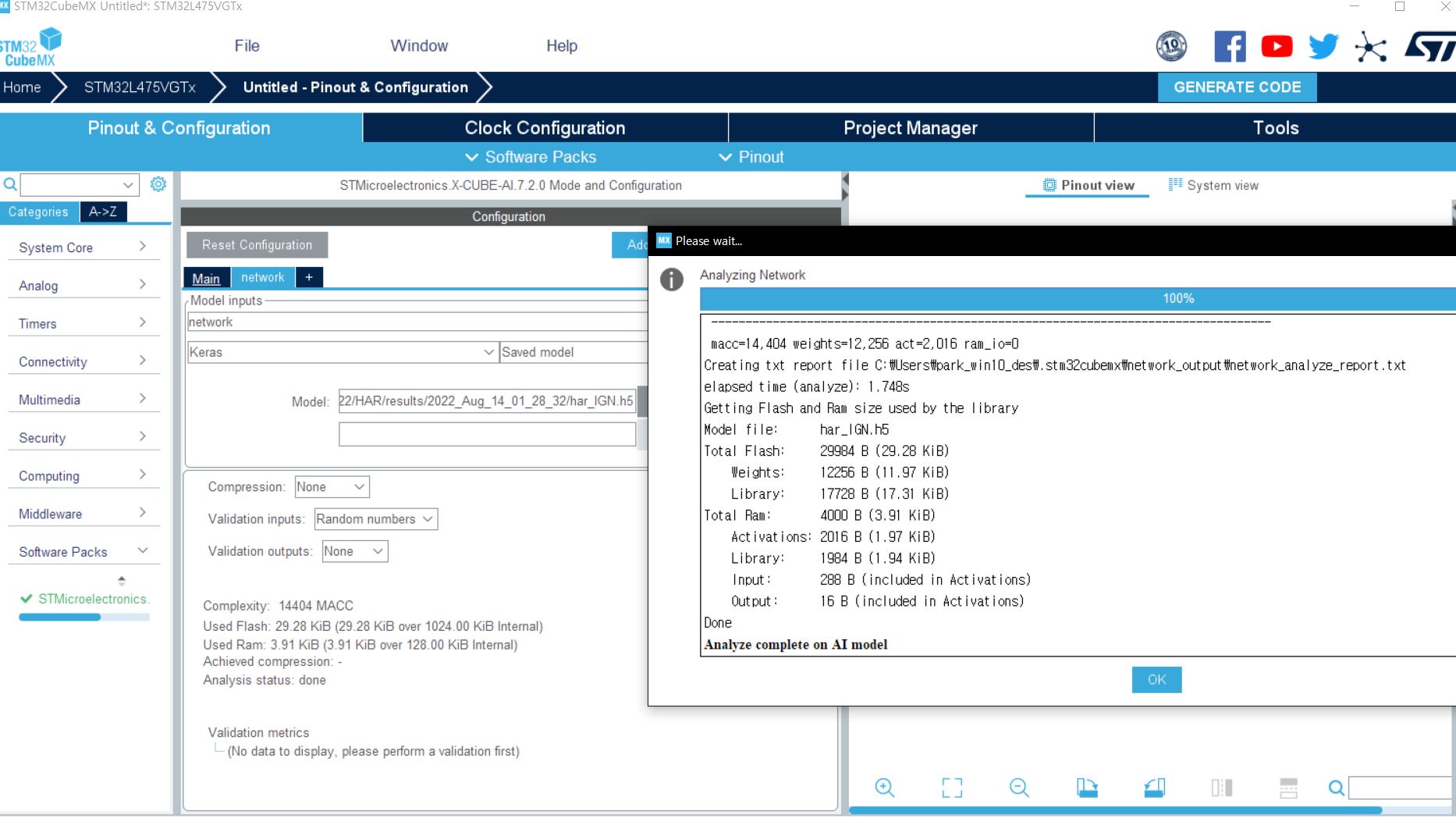Switch to the network tab

pos(262,277)
